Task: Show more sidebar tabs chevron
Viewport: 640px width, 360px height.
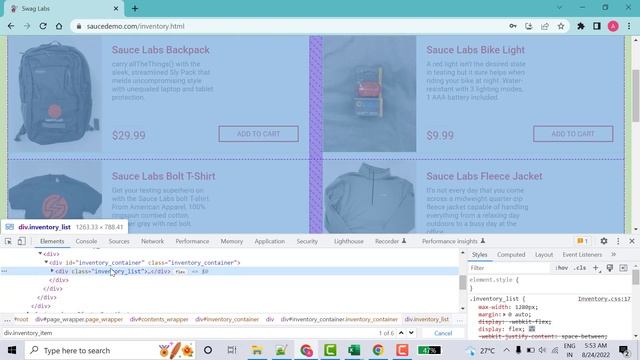Action: [613, 254]
